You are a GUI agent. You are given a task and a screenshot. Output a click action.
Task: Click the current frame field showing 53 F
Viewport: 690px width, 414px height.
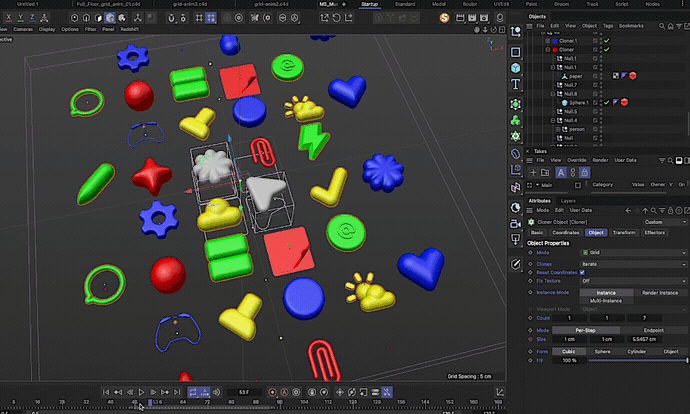[x=244, y=392]
